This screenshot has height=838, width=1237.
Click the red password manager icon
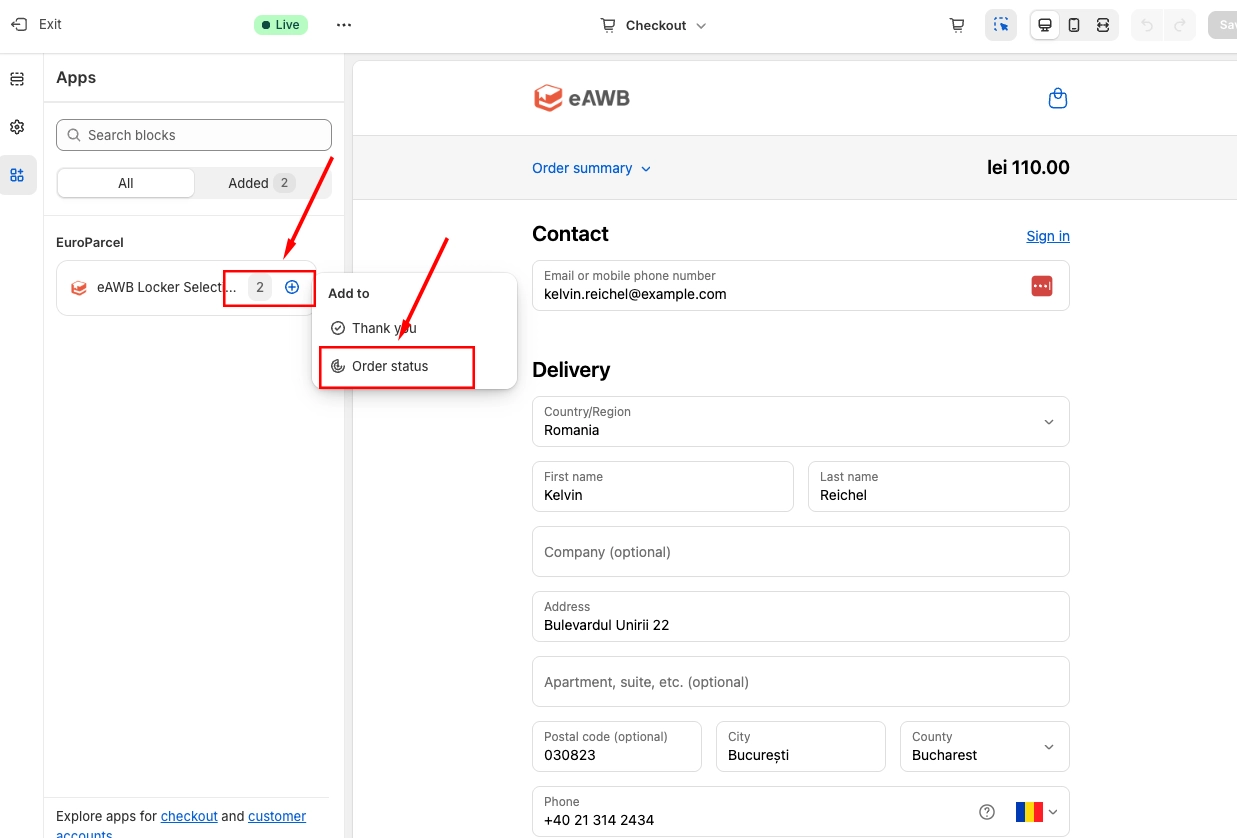click(1042, 286)
